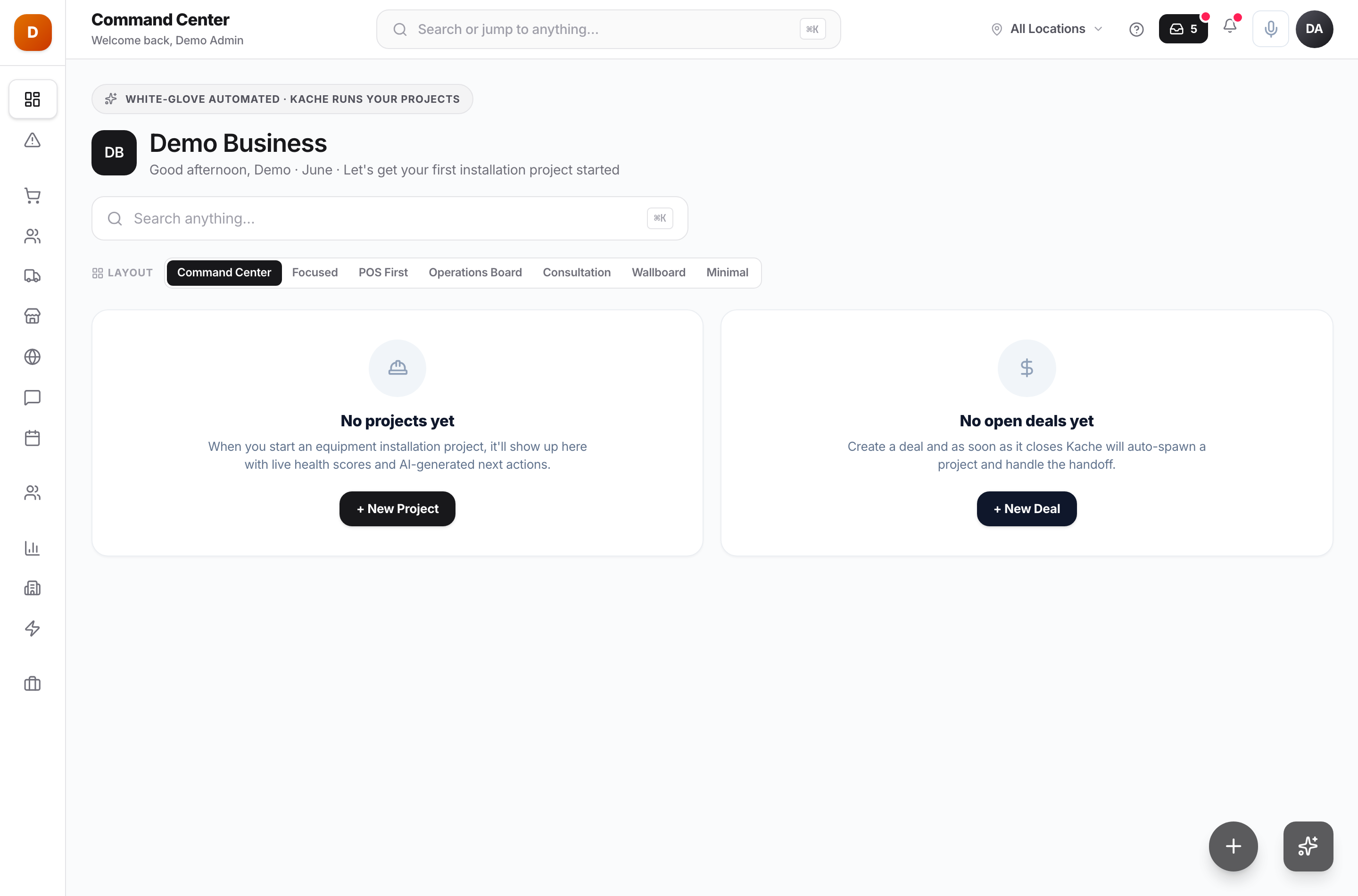Open the orange D workspace logo
The width and height of the screenshot is (1358, 896).
click(x=33, y=32)
